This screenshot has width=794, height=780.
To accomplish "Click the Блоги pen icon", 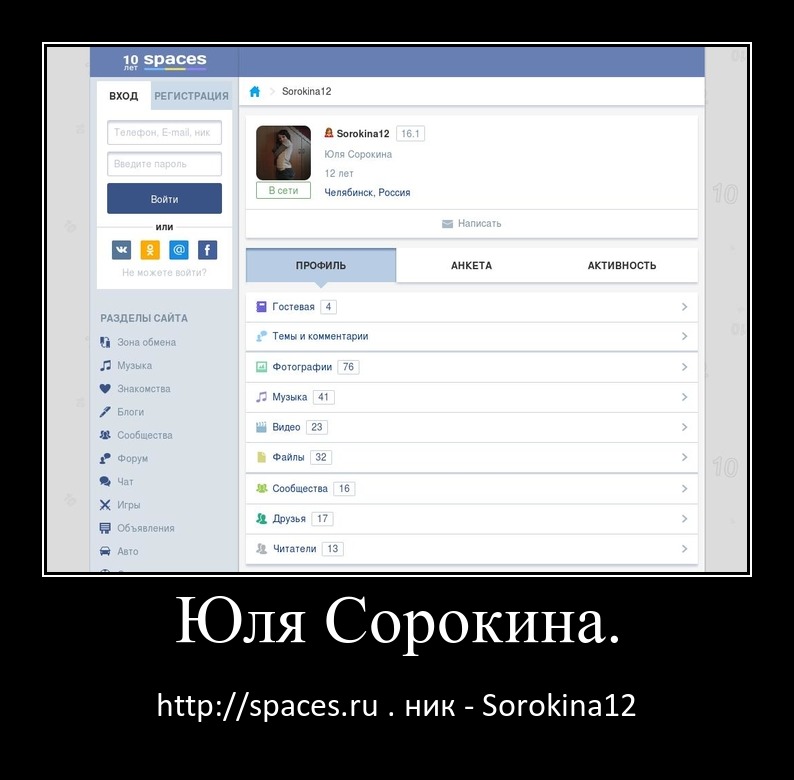I will point(105,412).
